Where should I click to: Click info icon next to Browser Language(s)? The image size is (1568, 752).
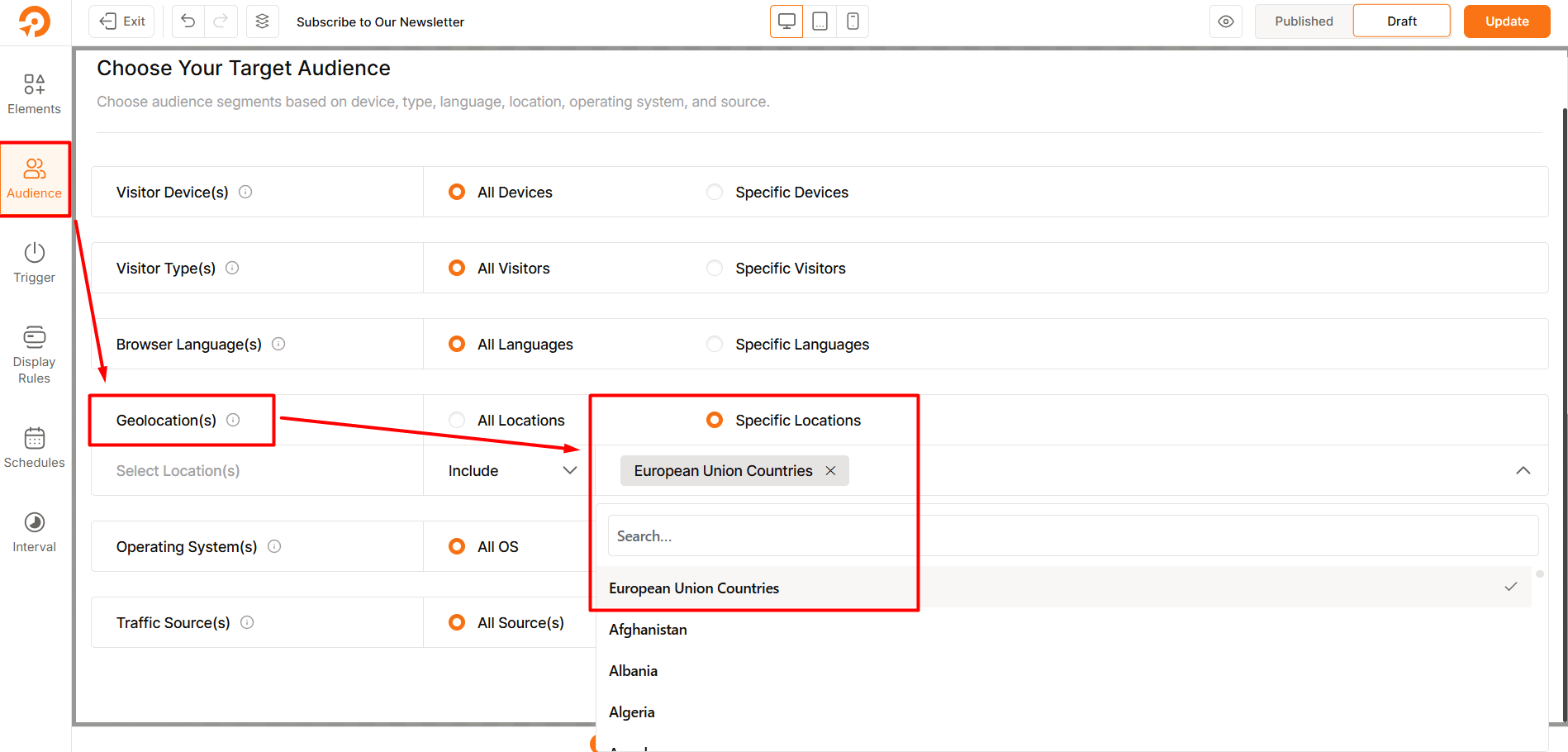point(278,344)
